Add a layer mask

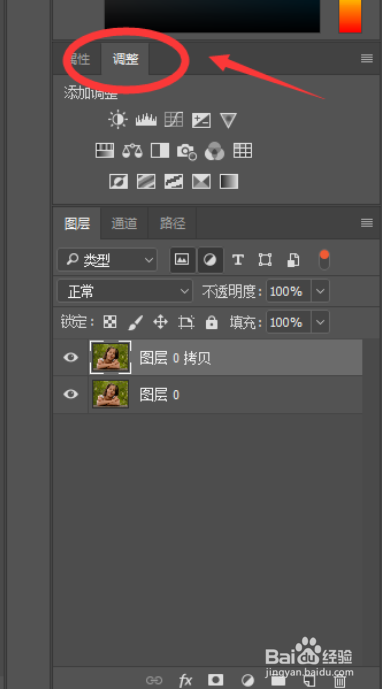tap(215, 680)
